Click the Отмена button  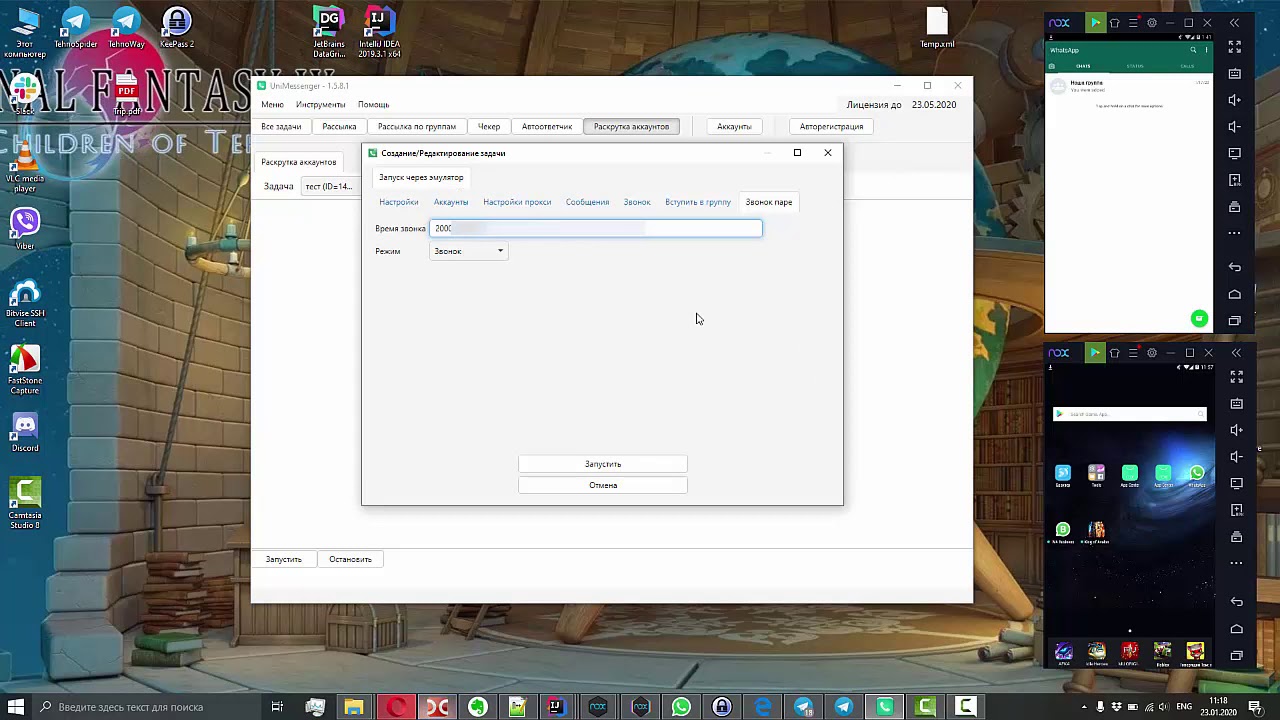[603, 485]
